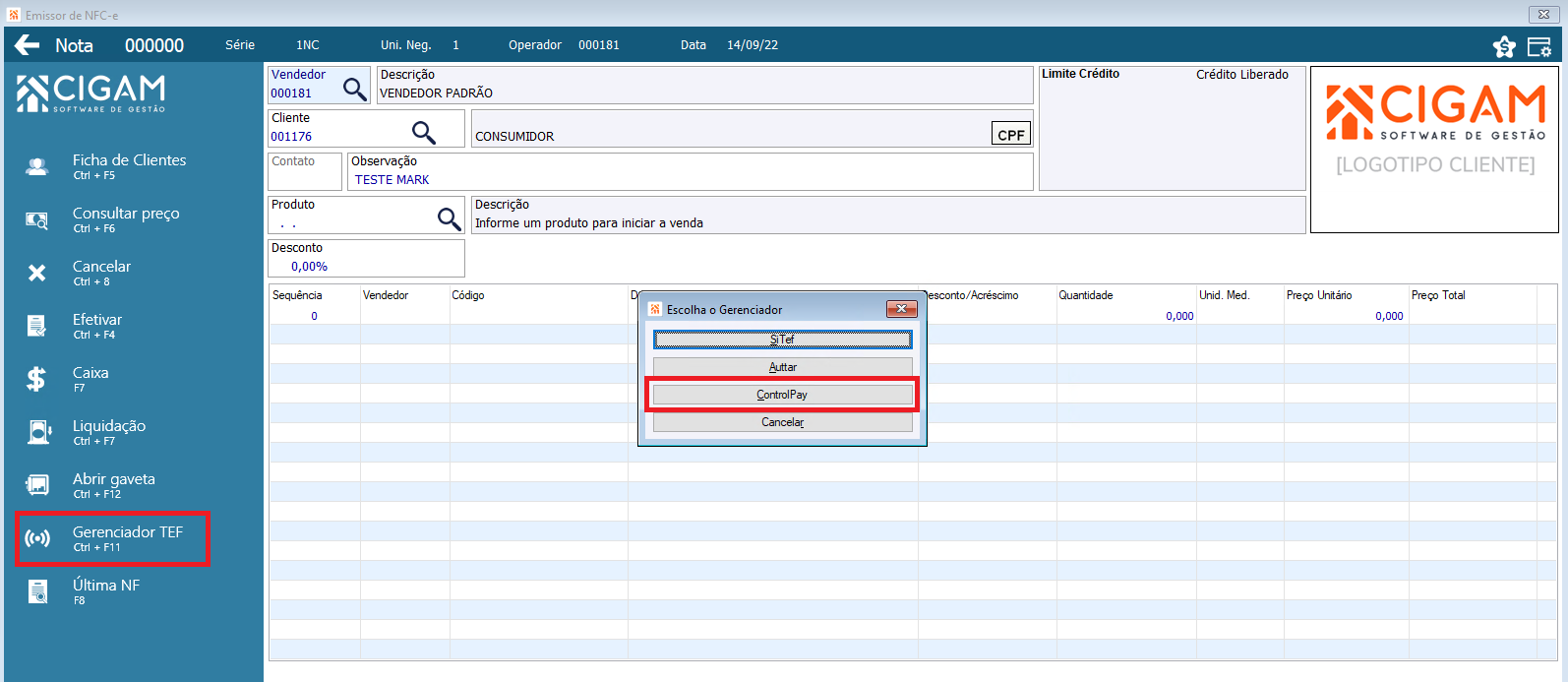Viewport: 1568px width, 682px height.
Task: Open Gerenciador TEF
Action: (112, 538)
